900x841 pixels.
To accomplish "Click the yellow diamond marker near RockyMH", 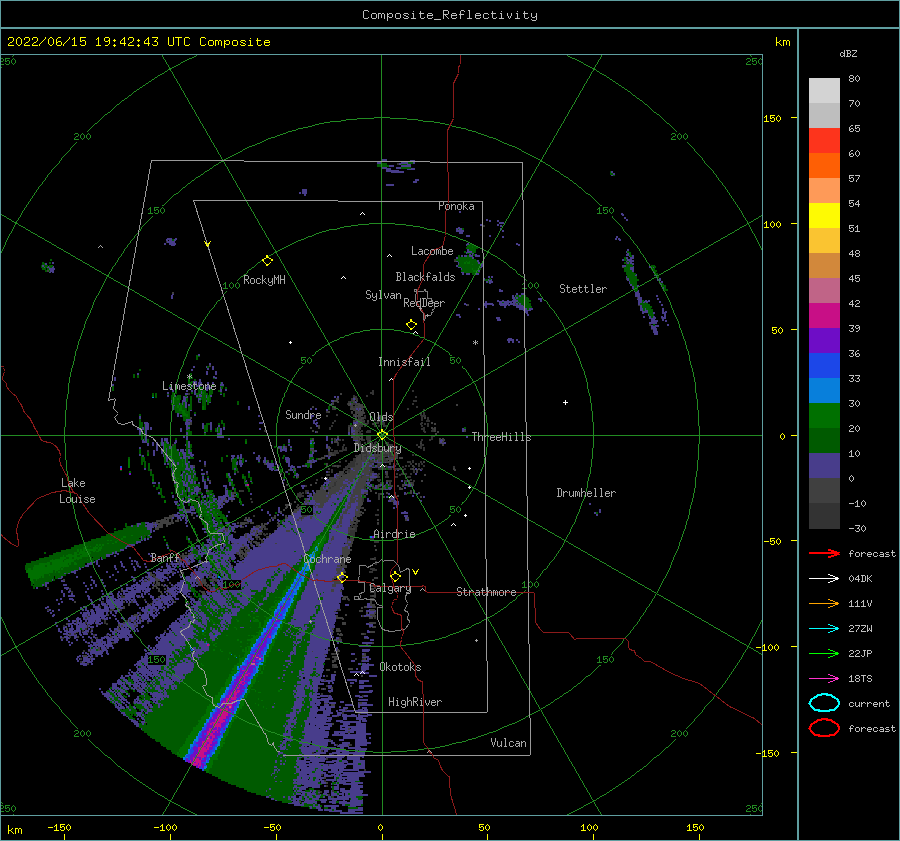I will point(267,261).
